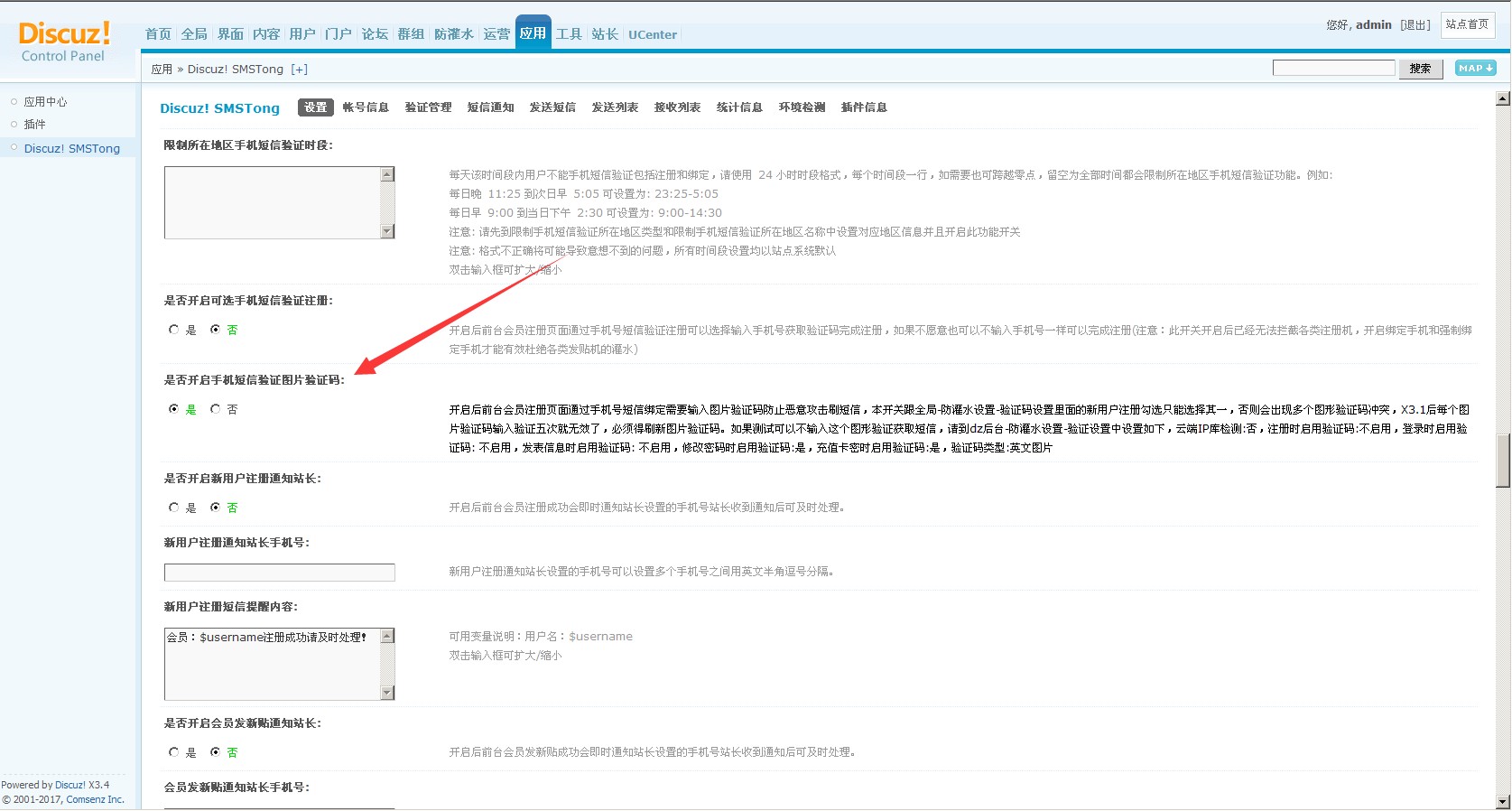Open the 界面 top menu
Image resolution: width=1512 pixels, height=811 pixels.
230,34
